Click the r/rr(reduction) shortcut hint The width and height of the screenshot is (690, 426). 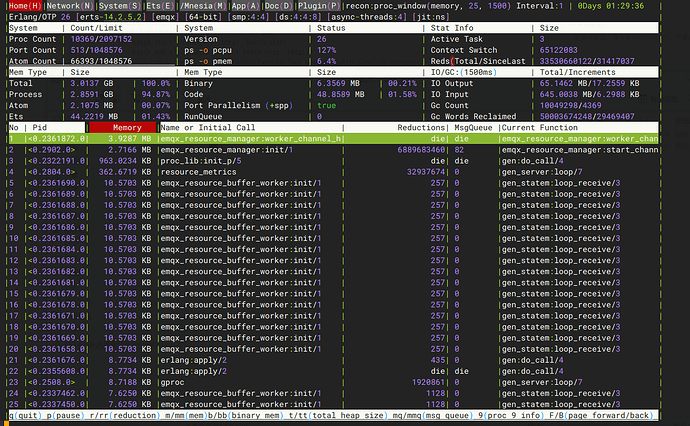(x=123, y=415)
